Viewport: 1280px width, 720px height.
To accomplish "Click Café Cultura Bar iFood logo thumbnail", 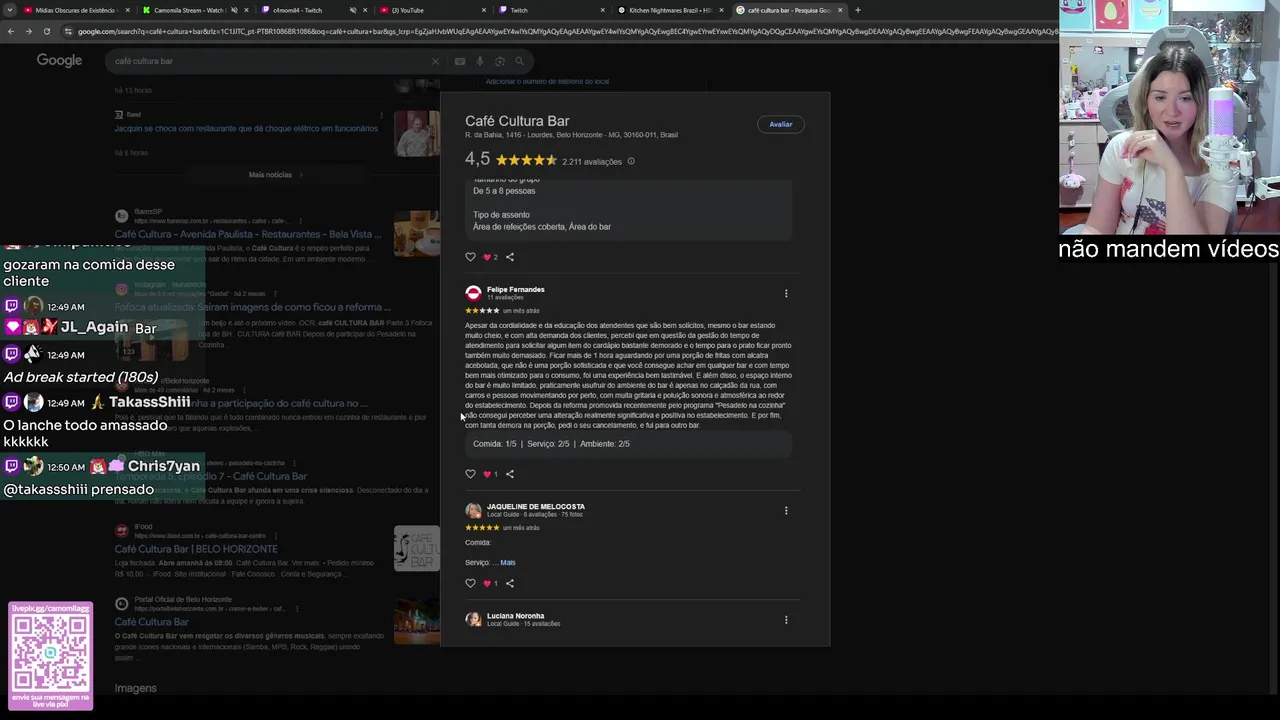I will [416, 549].
